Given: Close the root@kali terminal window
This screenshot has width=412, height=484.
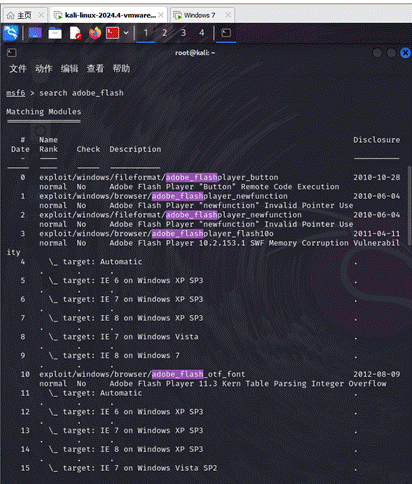Looking at the screenshot, I should (x=405, y=53).
